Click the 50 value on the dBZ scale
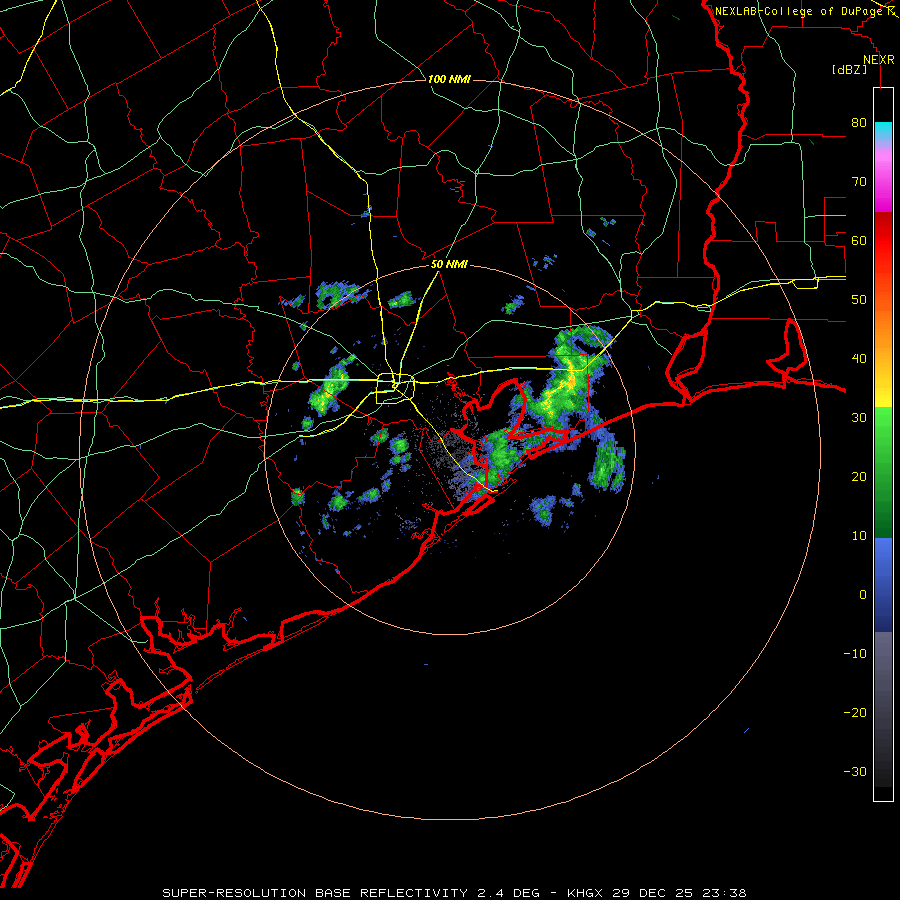Screen dimensions: 900x900 coord(859,300)
